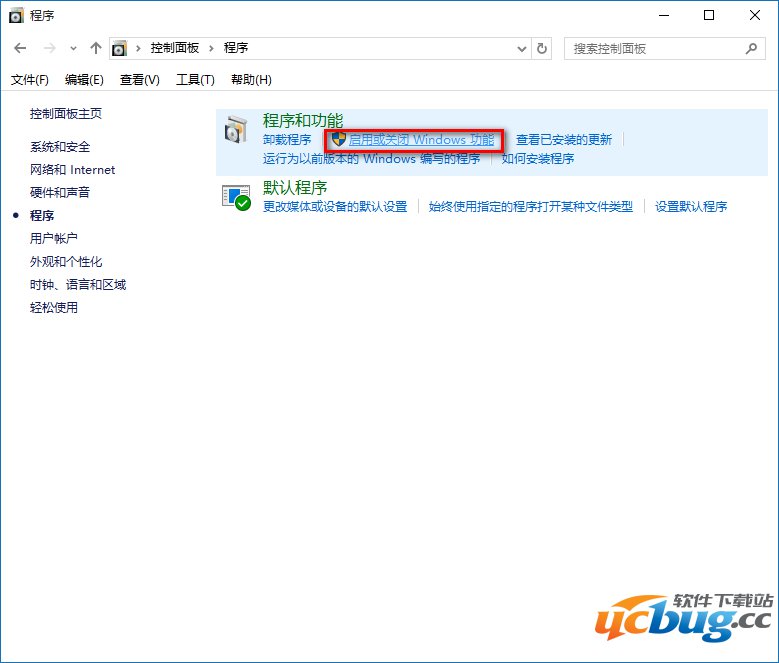Open the recent locations dropdown arrow
779x663 pixels.
73,48
